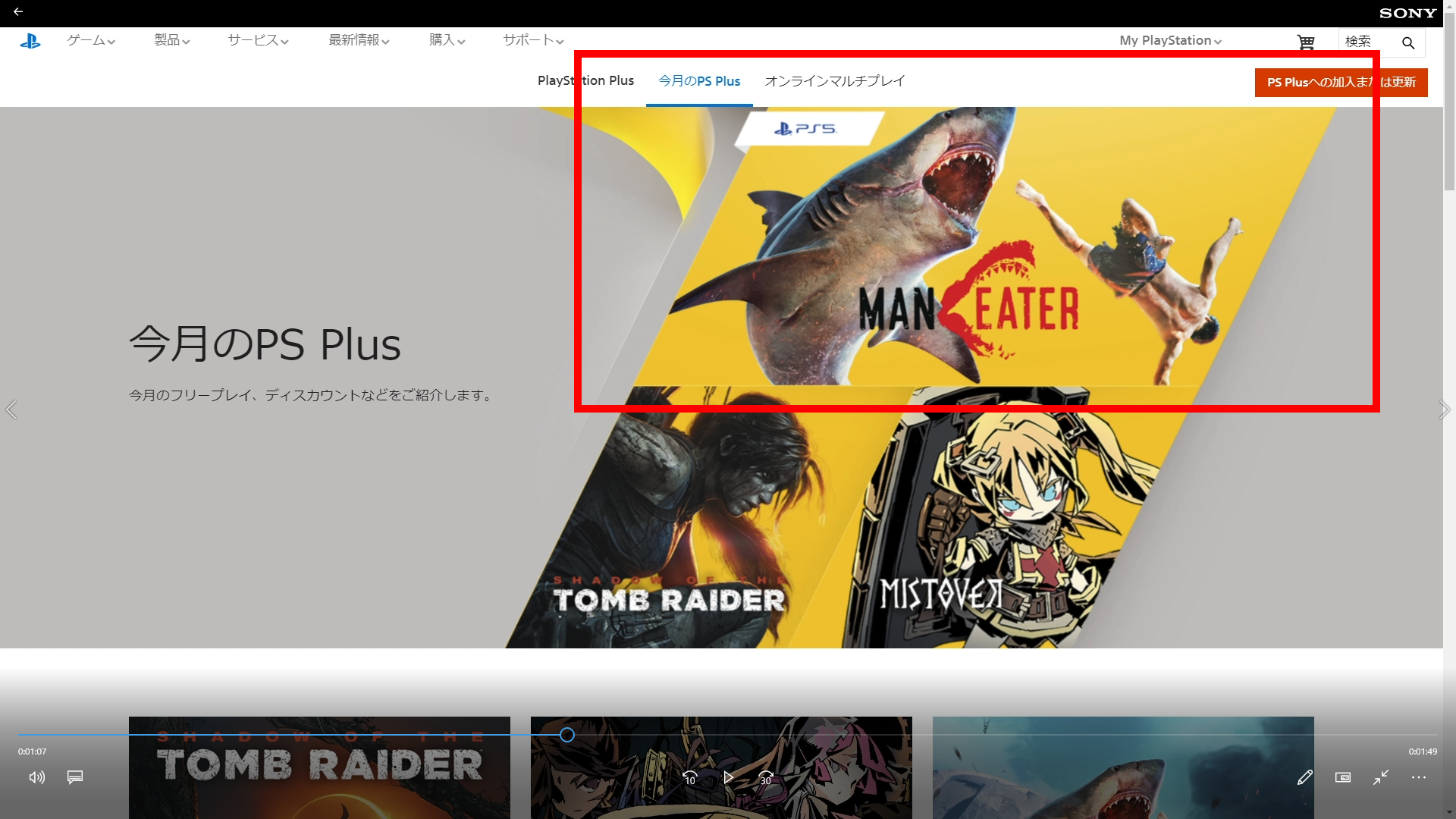Expand the サービス menu
This screenshot has width=1456, height=819.
259,40
